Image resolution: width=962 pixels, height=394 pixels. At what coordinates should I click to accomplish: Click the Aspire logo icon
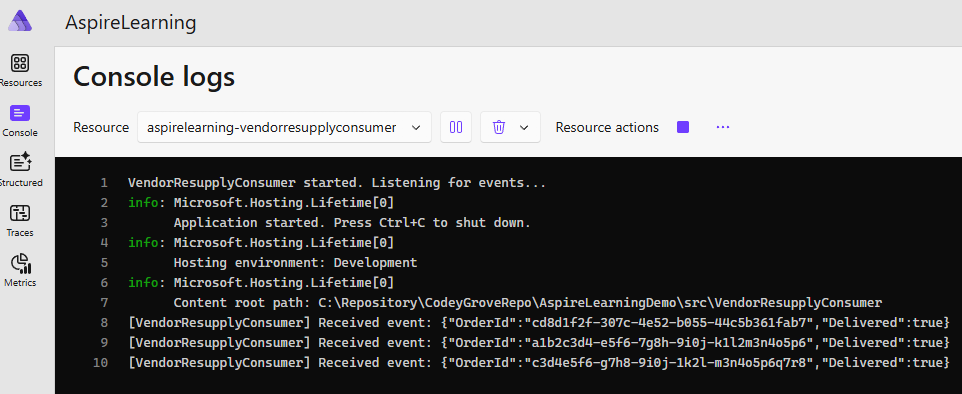tap(20, 20)
